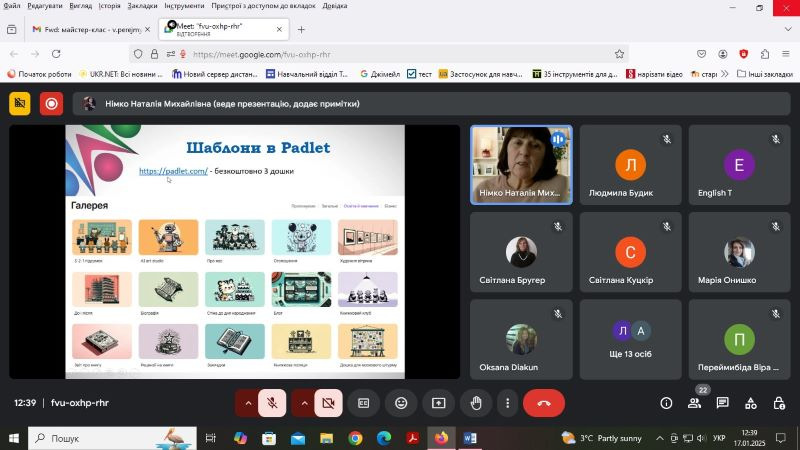The height and width of the screenshot is (450, 800).
Task: Open the activities panel
Action: coord(751,403)
